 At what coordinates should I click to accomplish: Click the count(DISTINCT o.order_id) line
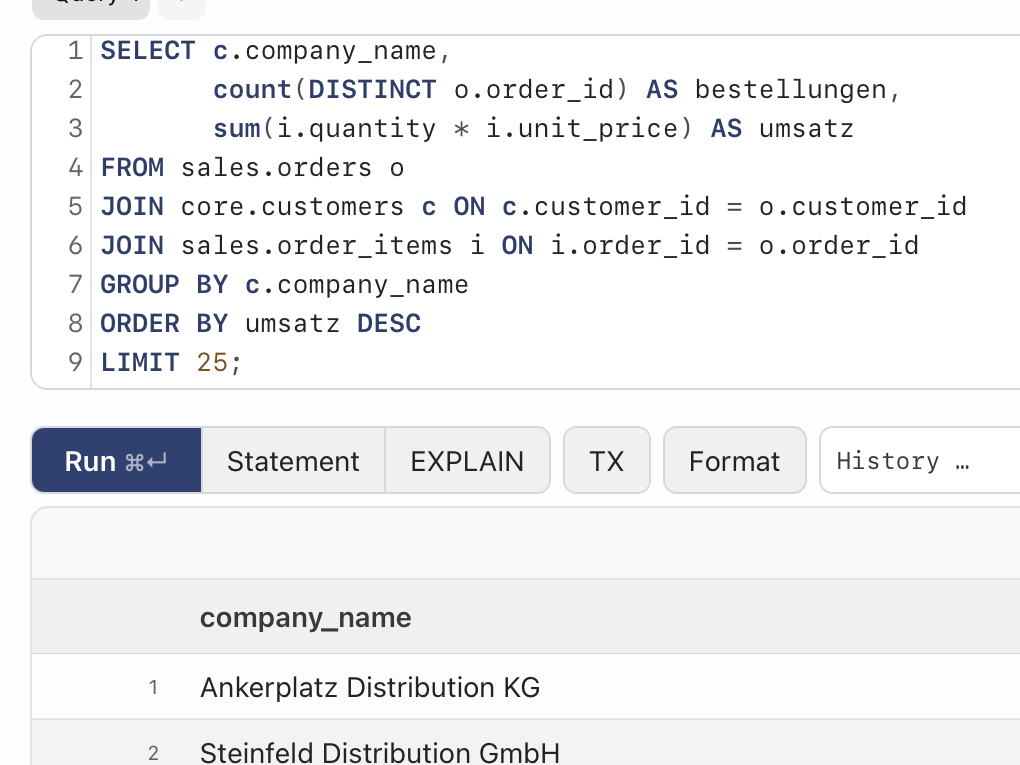click(557, 89)
